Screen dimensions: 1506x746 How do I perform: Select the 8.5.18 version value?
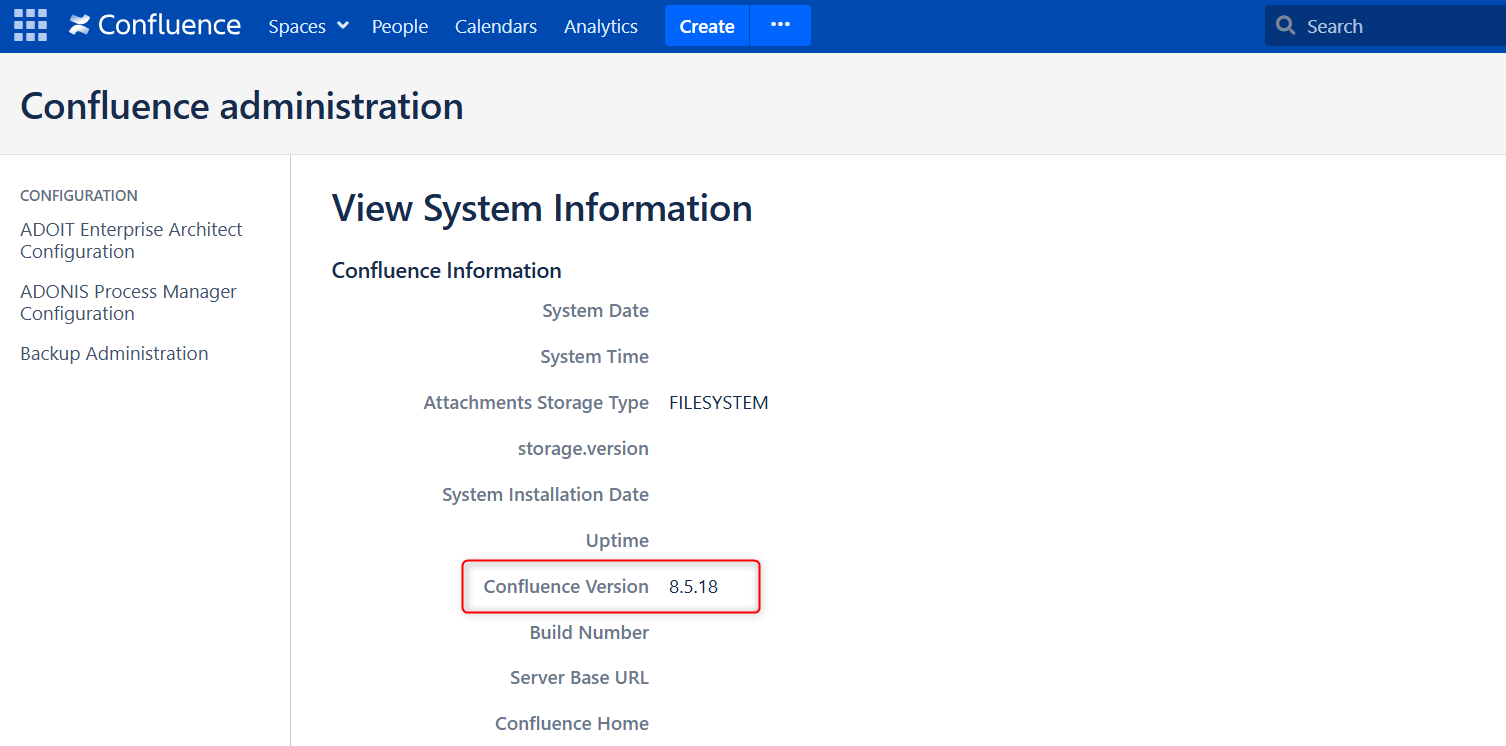point(693,587)
